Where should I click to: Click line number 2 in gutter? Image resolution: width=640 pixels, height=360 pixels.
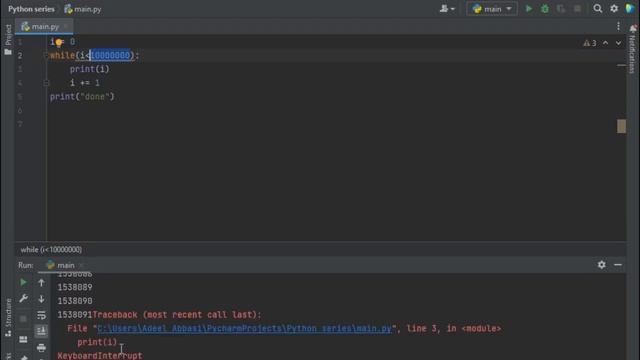(20, 56)
